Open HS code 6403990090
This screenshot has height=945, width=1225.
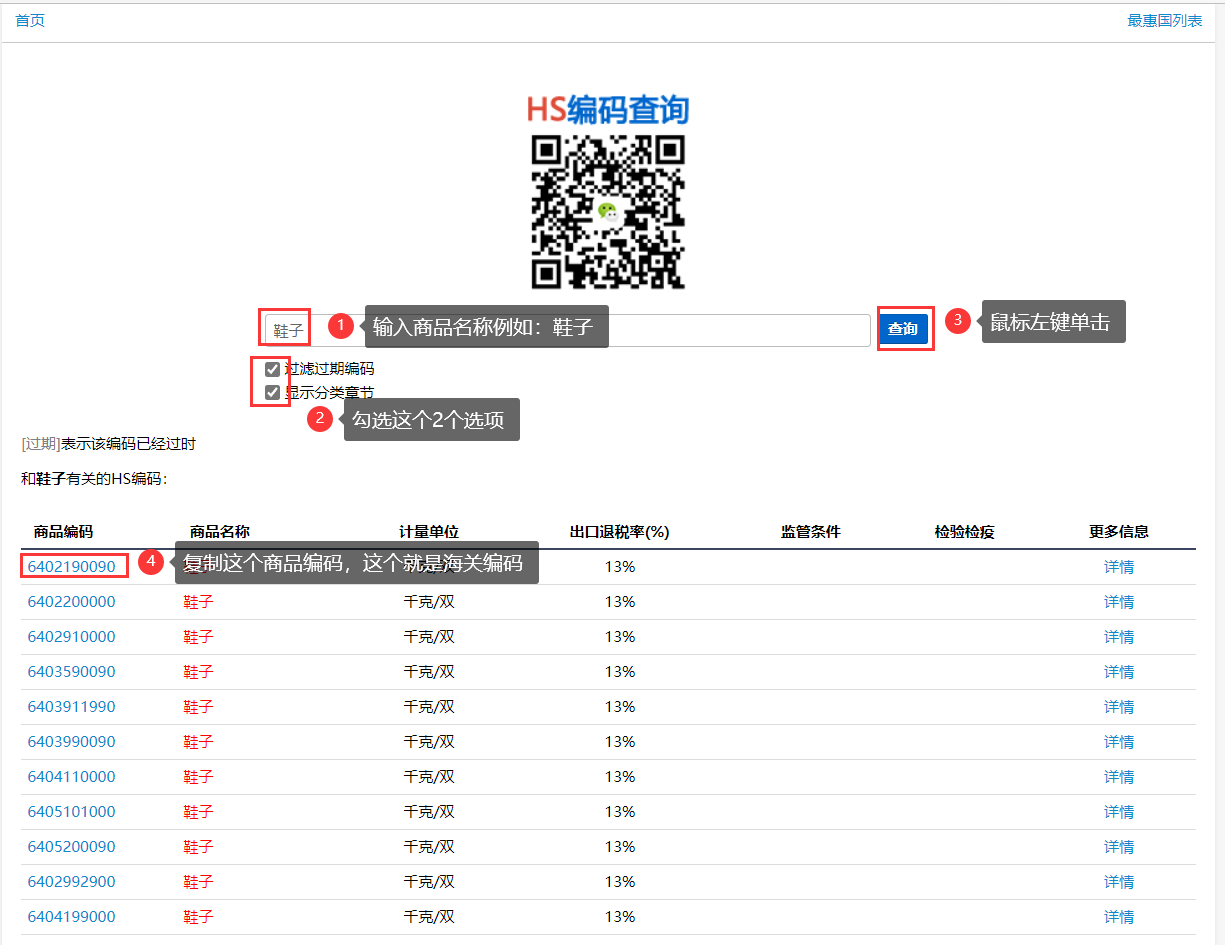[71, 742]
